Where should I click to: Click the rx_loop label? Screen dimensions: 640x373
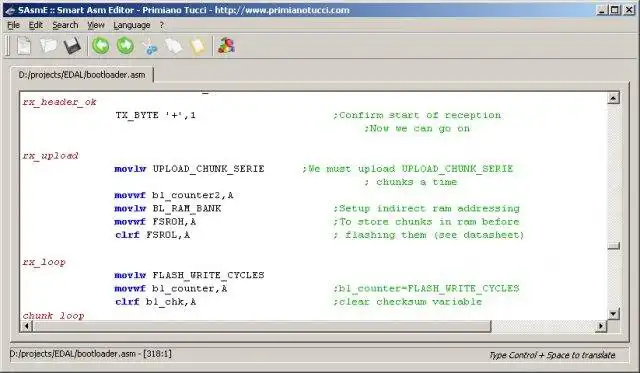coord(44,262)
